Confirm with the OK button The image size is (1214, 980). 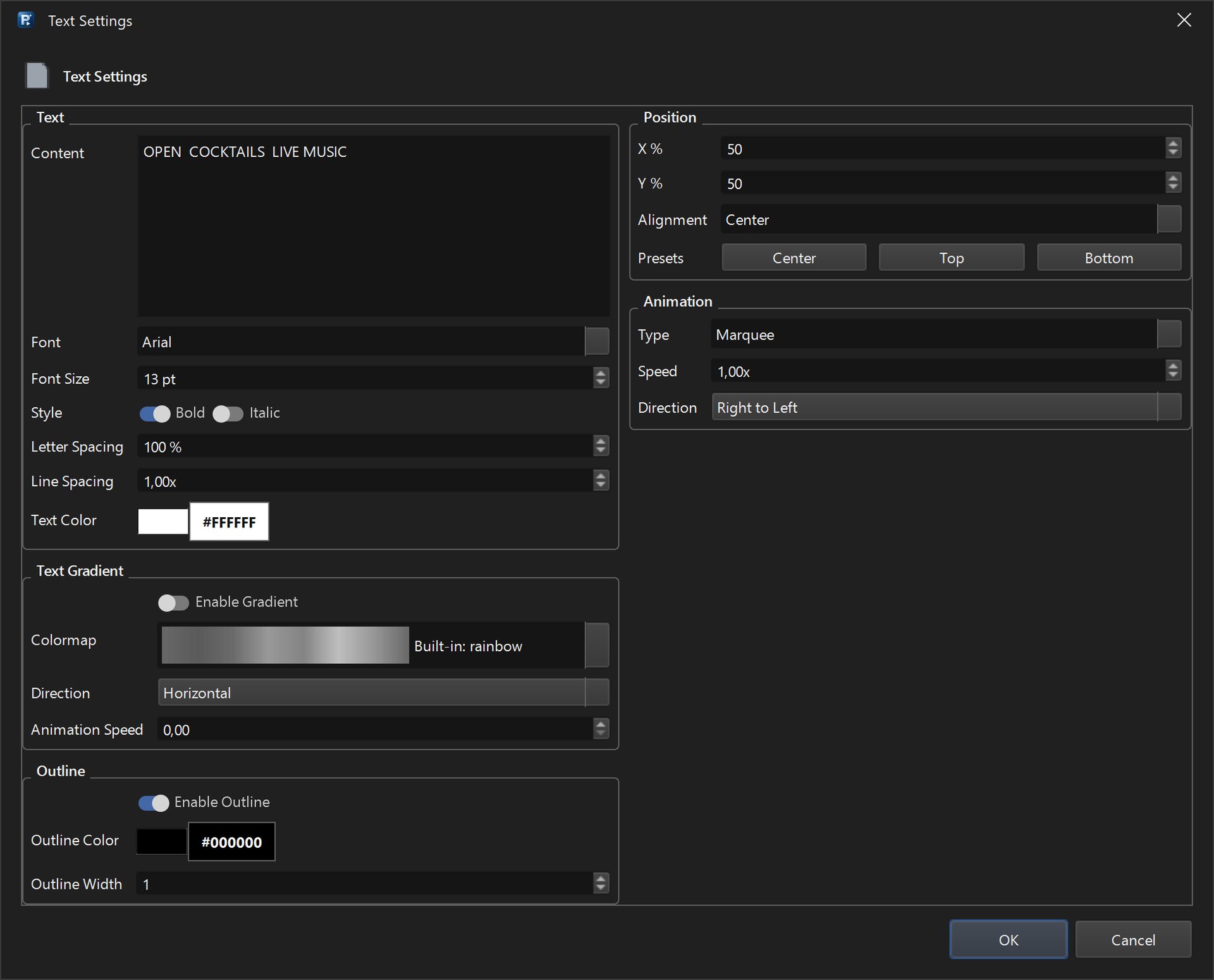[1009, 940]
